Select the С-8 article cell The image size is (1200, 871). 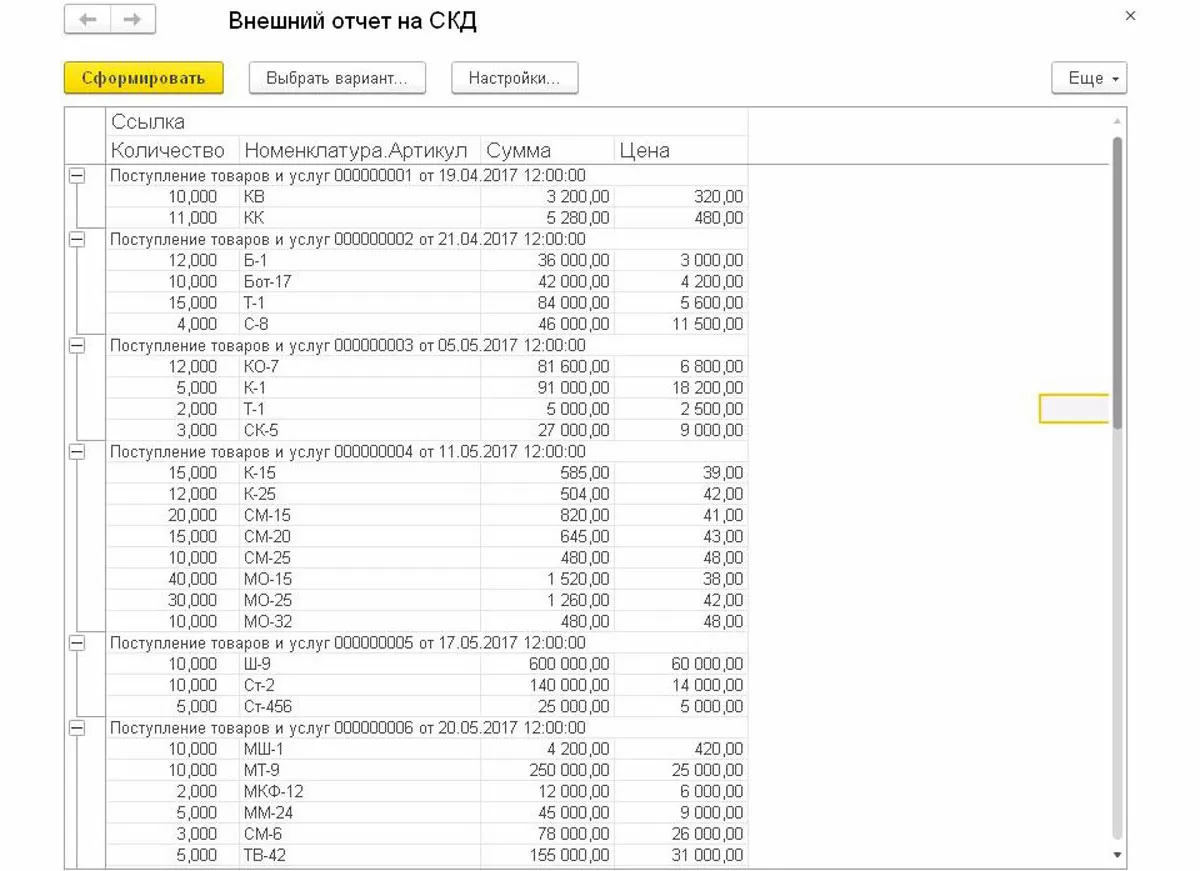click(360, 324)
